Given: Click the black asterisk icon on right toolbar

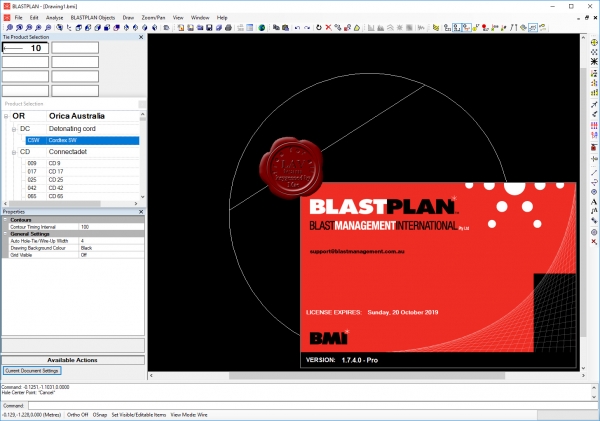Looking at the screenshot, I should tap(594, 61).
